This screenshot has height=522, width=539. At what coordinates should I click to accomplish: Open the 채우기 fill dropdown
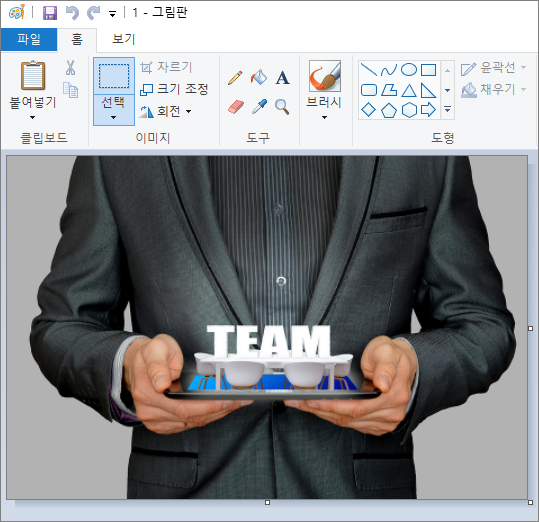point(493,90)
